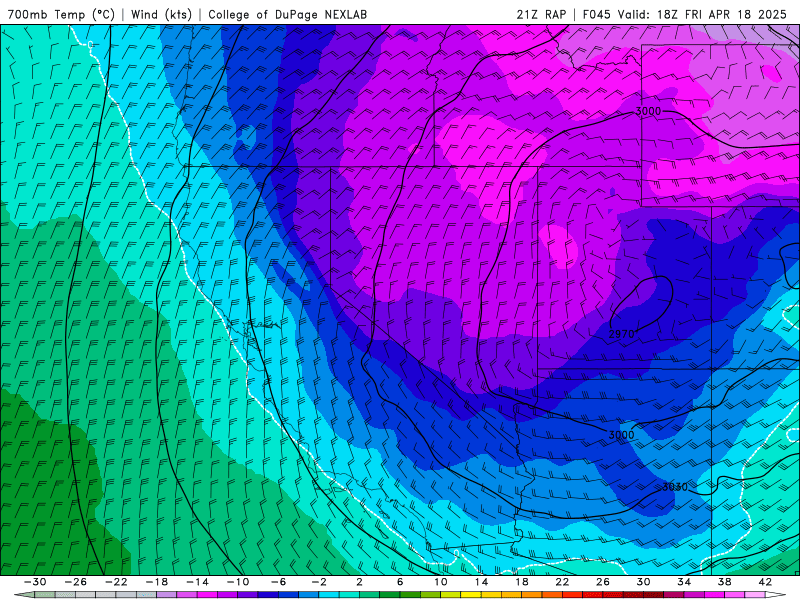
Task: Select the '42' color scale value
Action: point(765,582)
